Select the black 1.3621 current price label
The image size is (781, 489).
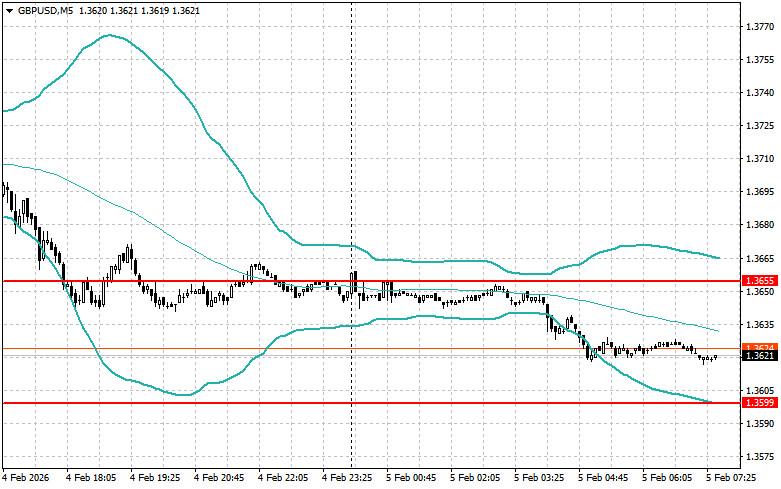tap(761, 356)
